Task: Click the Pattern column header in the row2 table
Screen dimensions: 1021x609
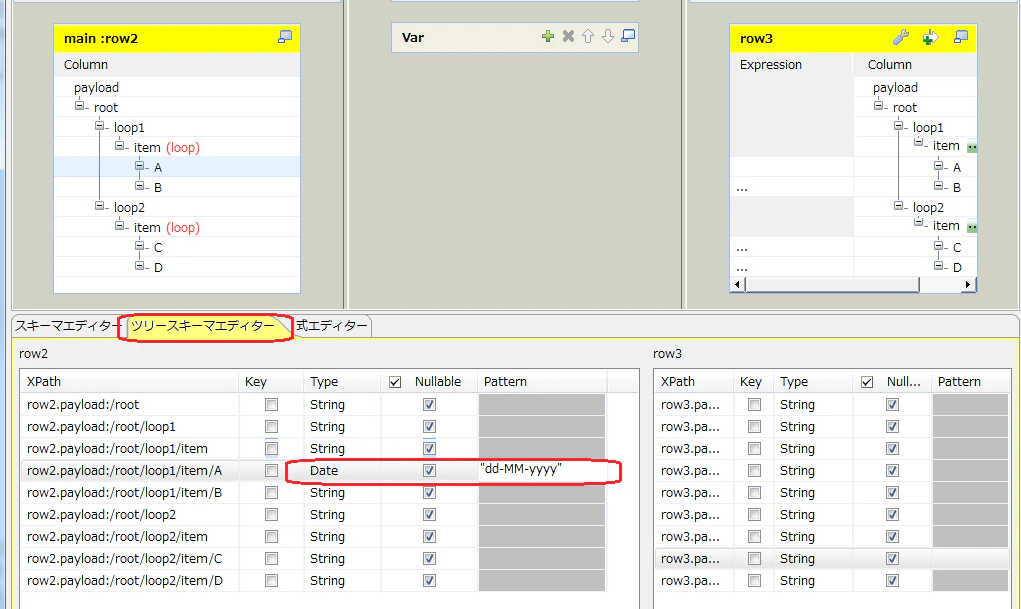Action: pos(542,382)
